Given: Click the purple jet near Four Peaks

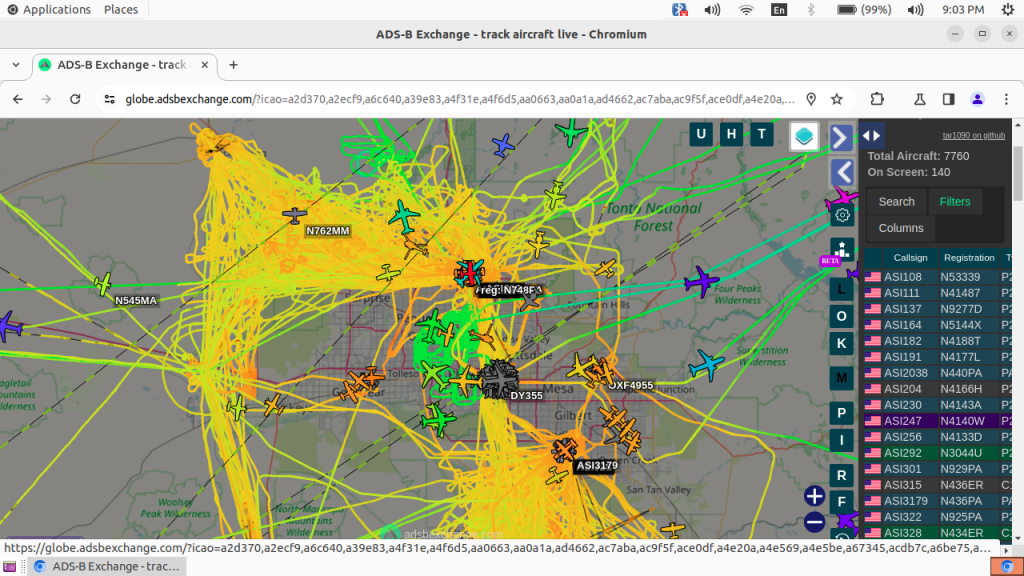Looking at the screenshot, I should click(x=702, y=281).
